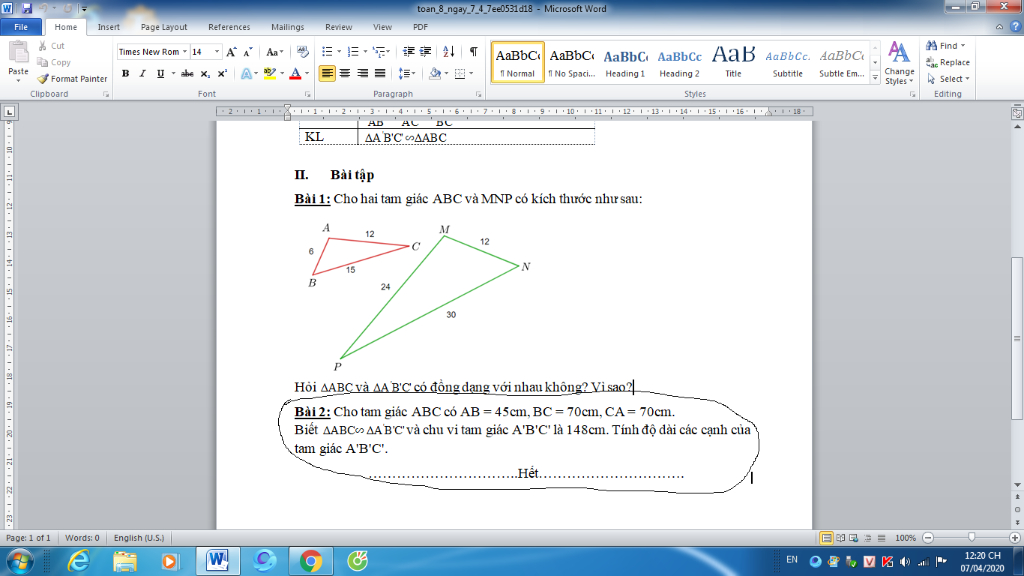Expand the bullets list dropdown
The height and width of the screenshot is (576, 1024).
(339, 52)
